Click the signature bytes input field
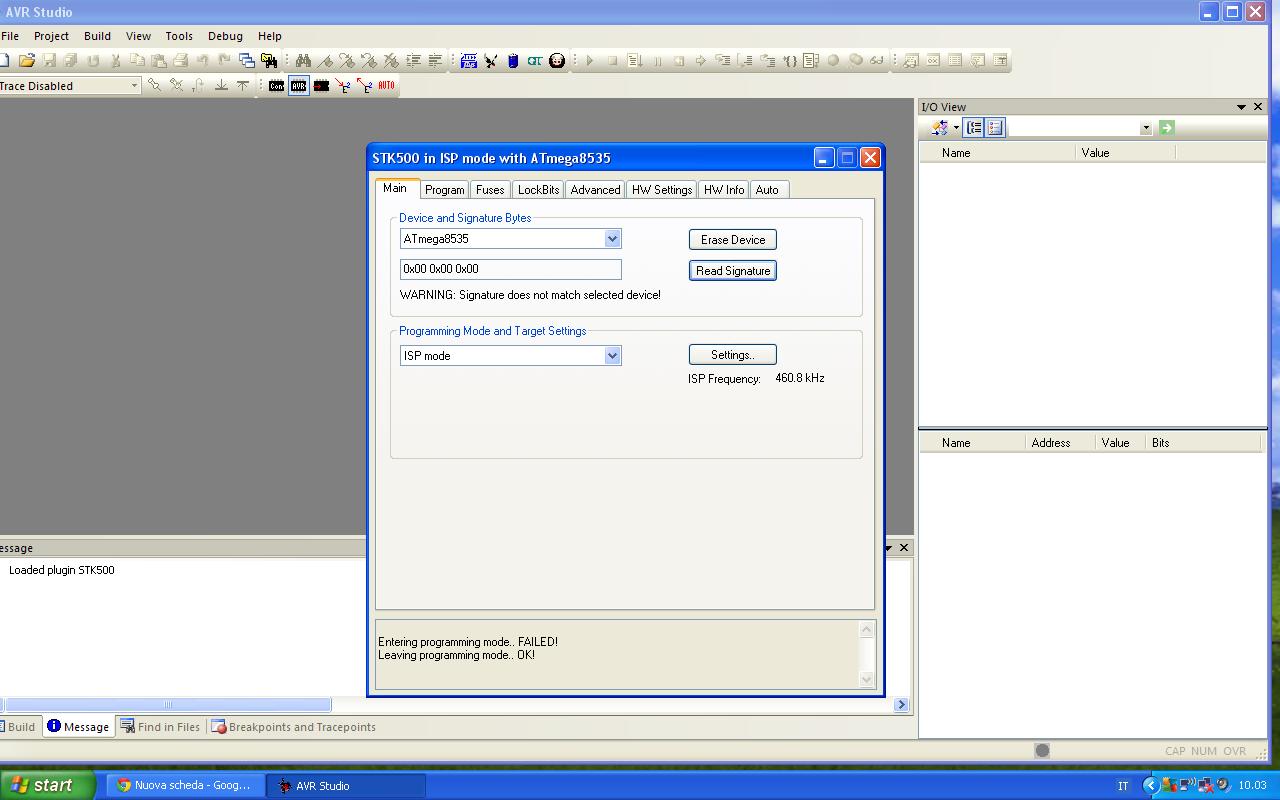Image resolution: width=1280 pixels, height=800 pixels. (511, 269)
